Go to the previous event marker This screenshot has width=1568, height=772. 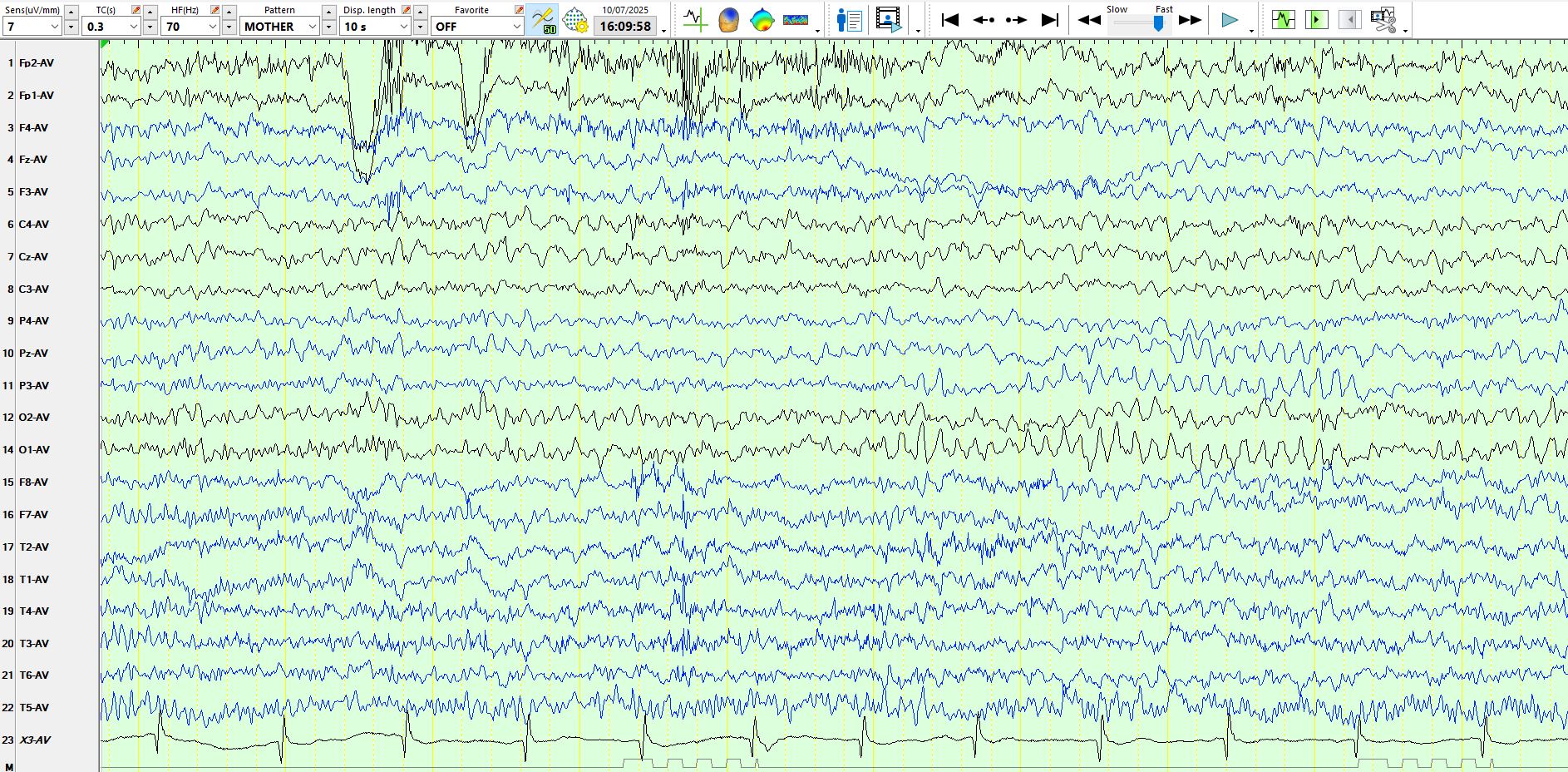984,20
